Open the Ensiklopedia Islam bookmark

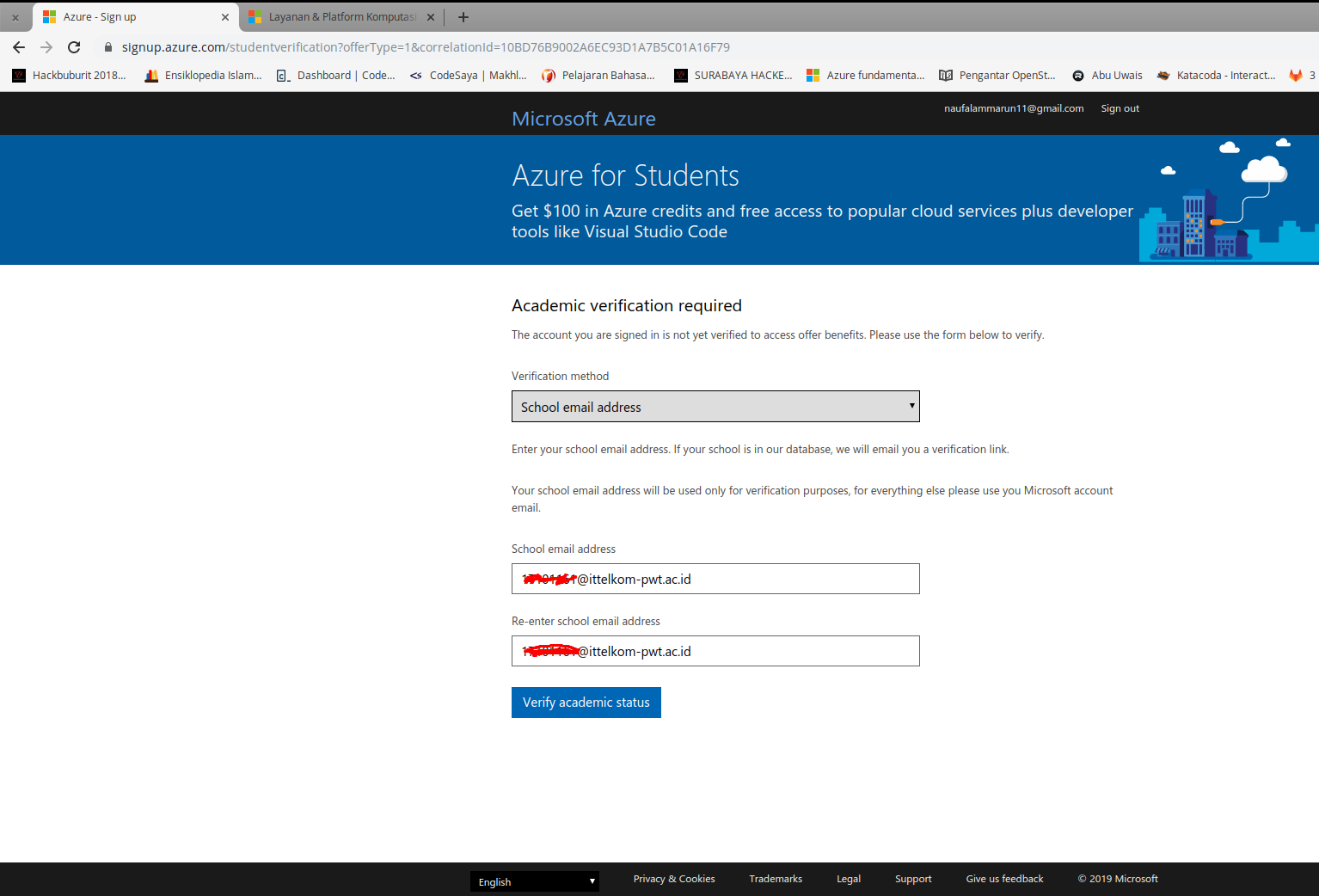[x=203, y=76]
